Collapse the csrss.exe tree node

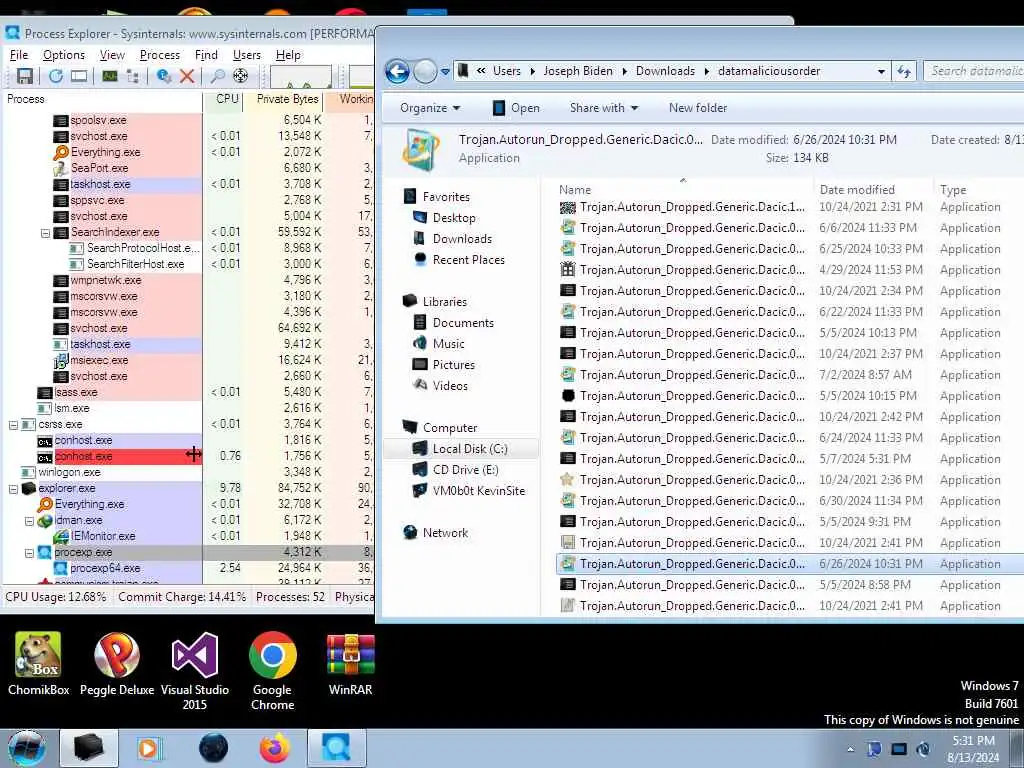click(x=13, y=424)
